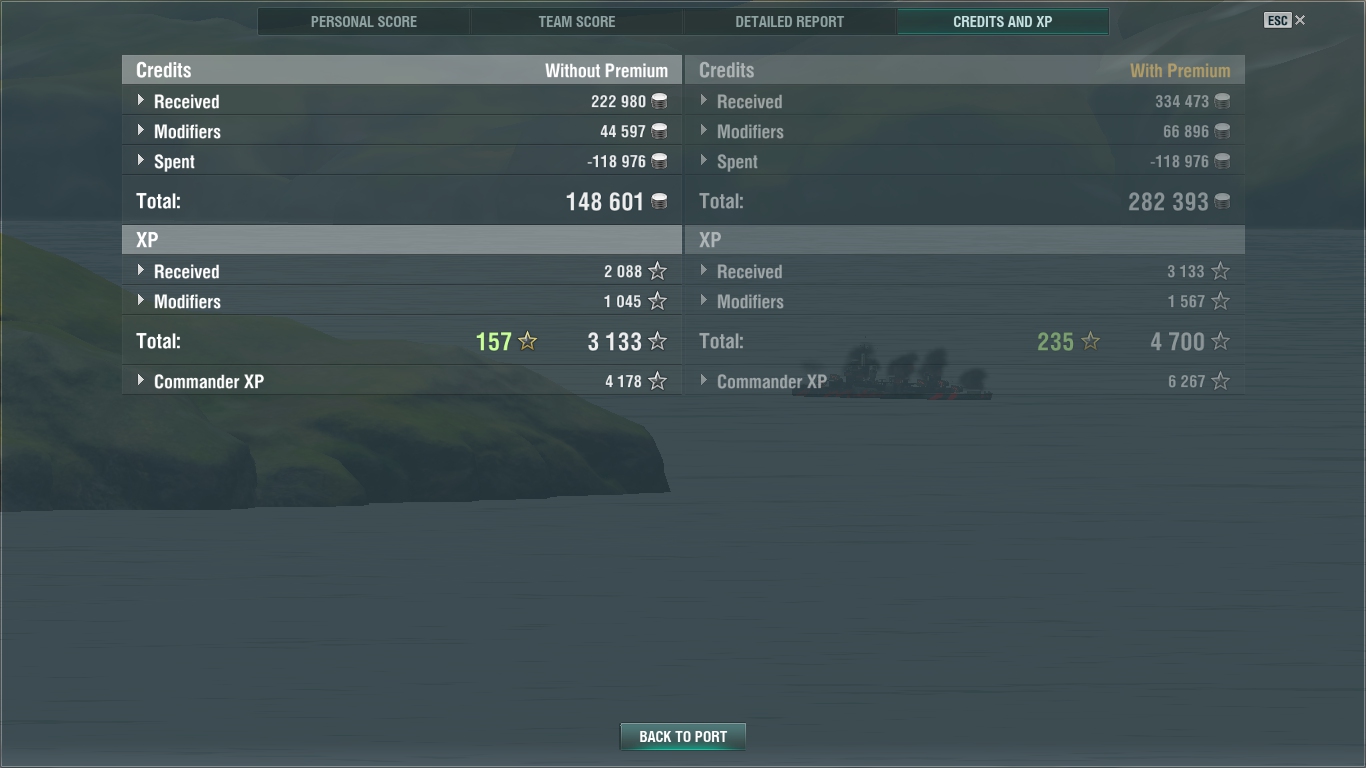The height and width of the screenshot is (768, 1366).
Task: Click the coin icon beside 282 393 premium total
Action: [x=1222, y=202]
